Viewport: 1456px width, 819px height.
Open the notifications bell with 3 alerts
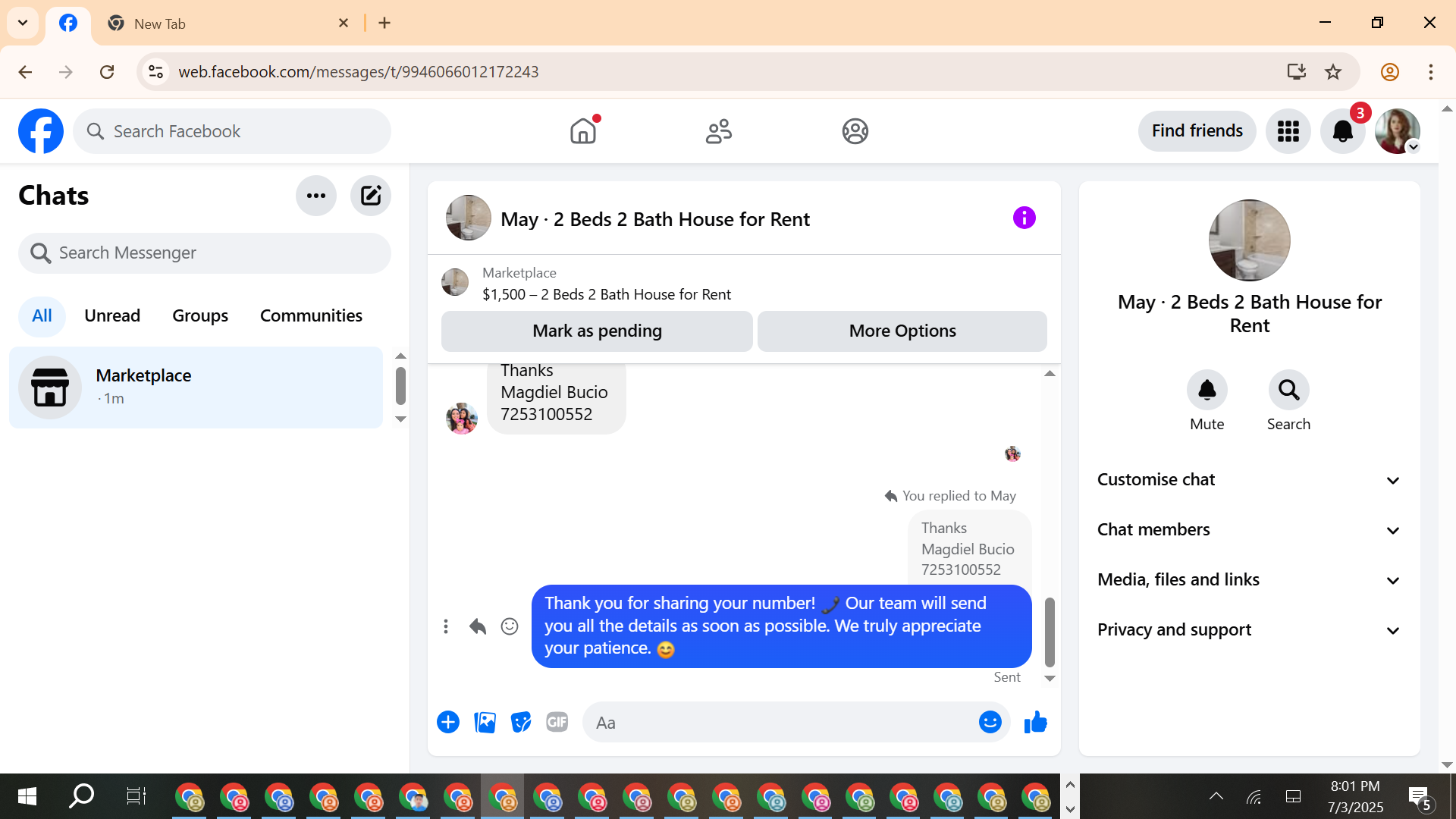click(1342, 131)
